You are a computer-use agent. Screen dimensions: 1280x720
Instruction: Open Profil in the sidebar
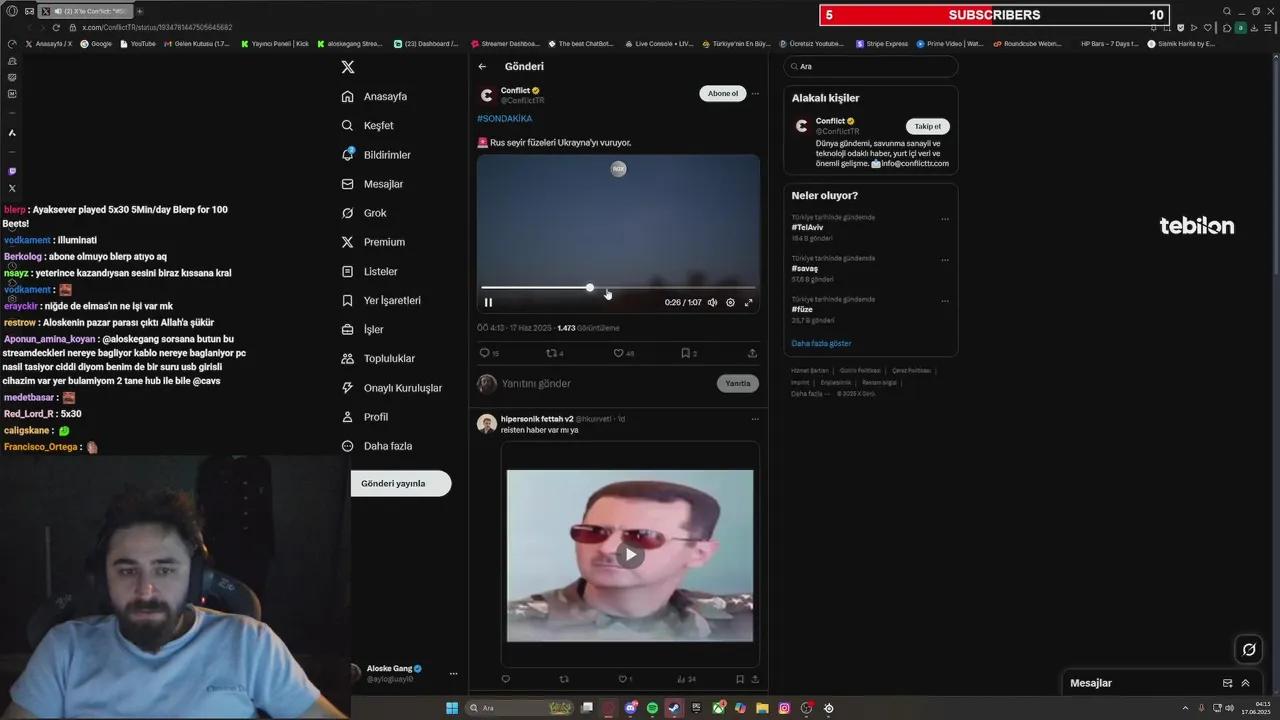(x=365, y=417)
